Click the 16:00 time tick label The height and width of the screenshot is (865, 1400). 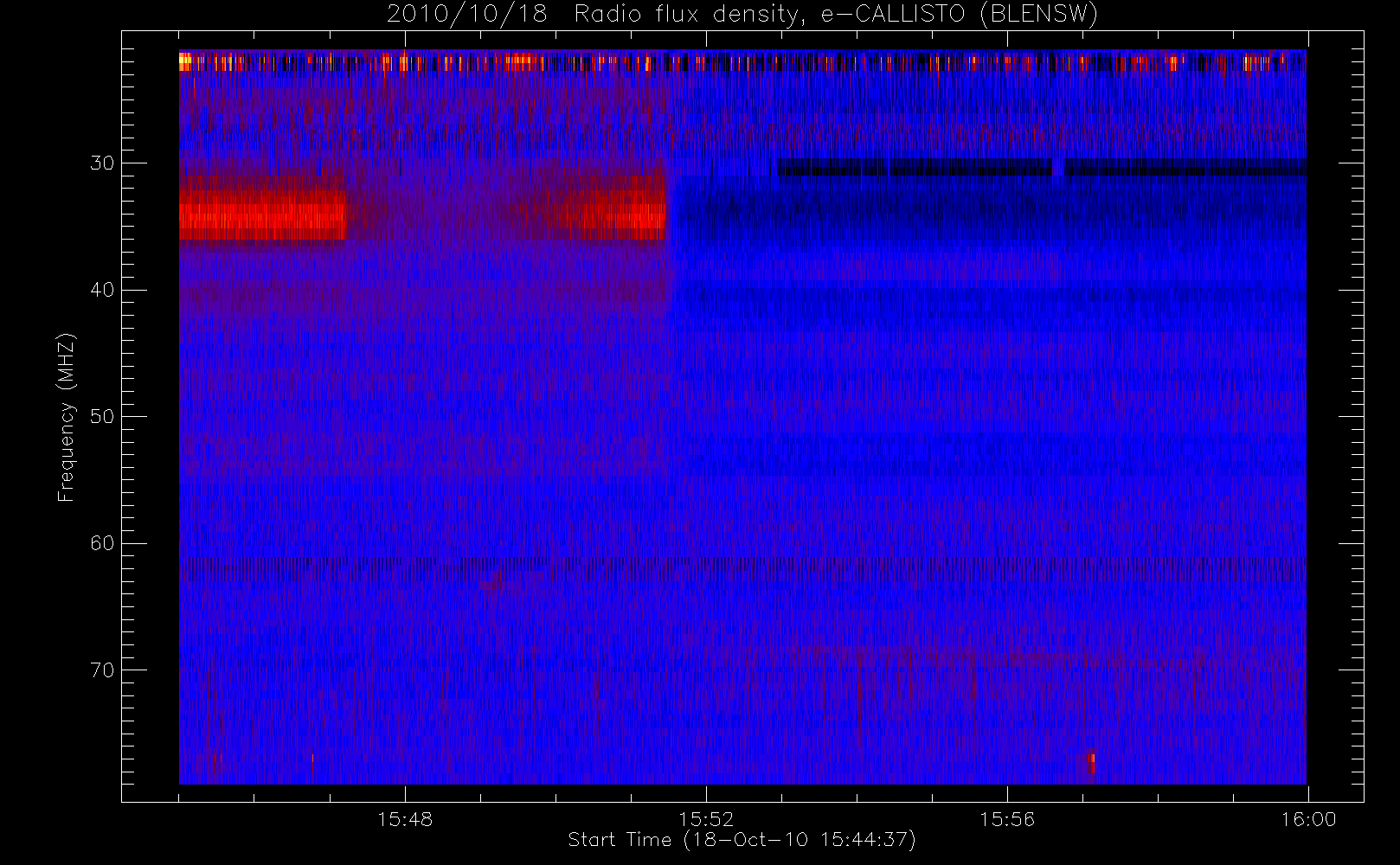[1308, 819]
